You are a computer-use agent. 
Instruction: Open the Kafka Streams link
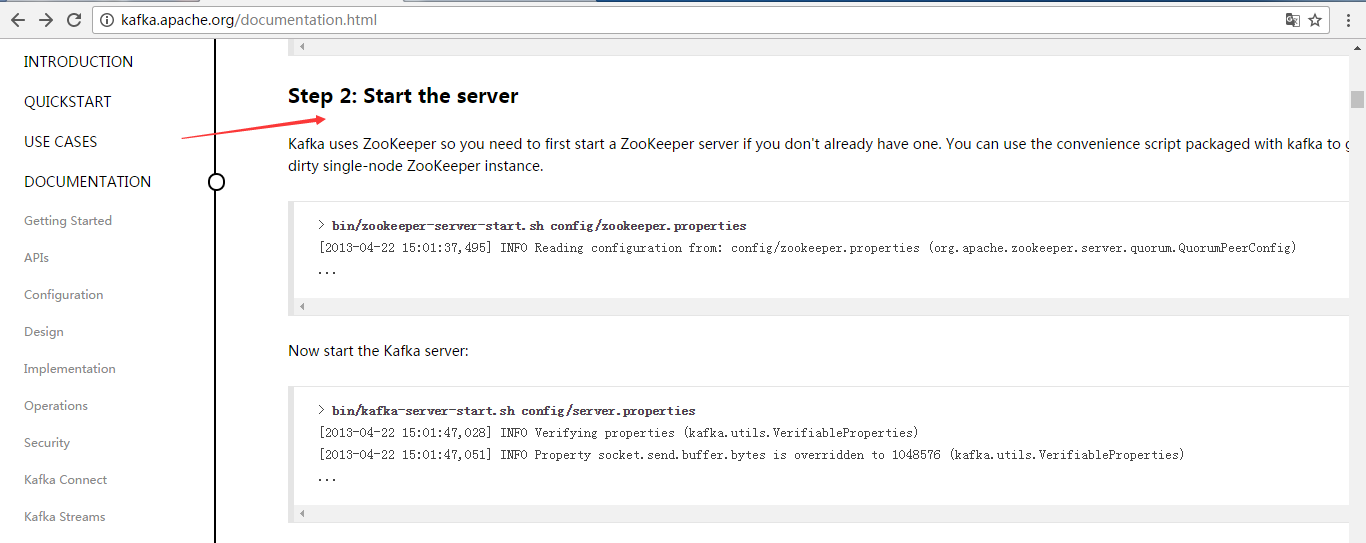[65, 517]
